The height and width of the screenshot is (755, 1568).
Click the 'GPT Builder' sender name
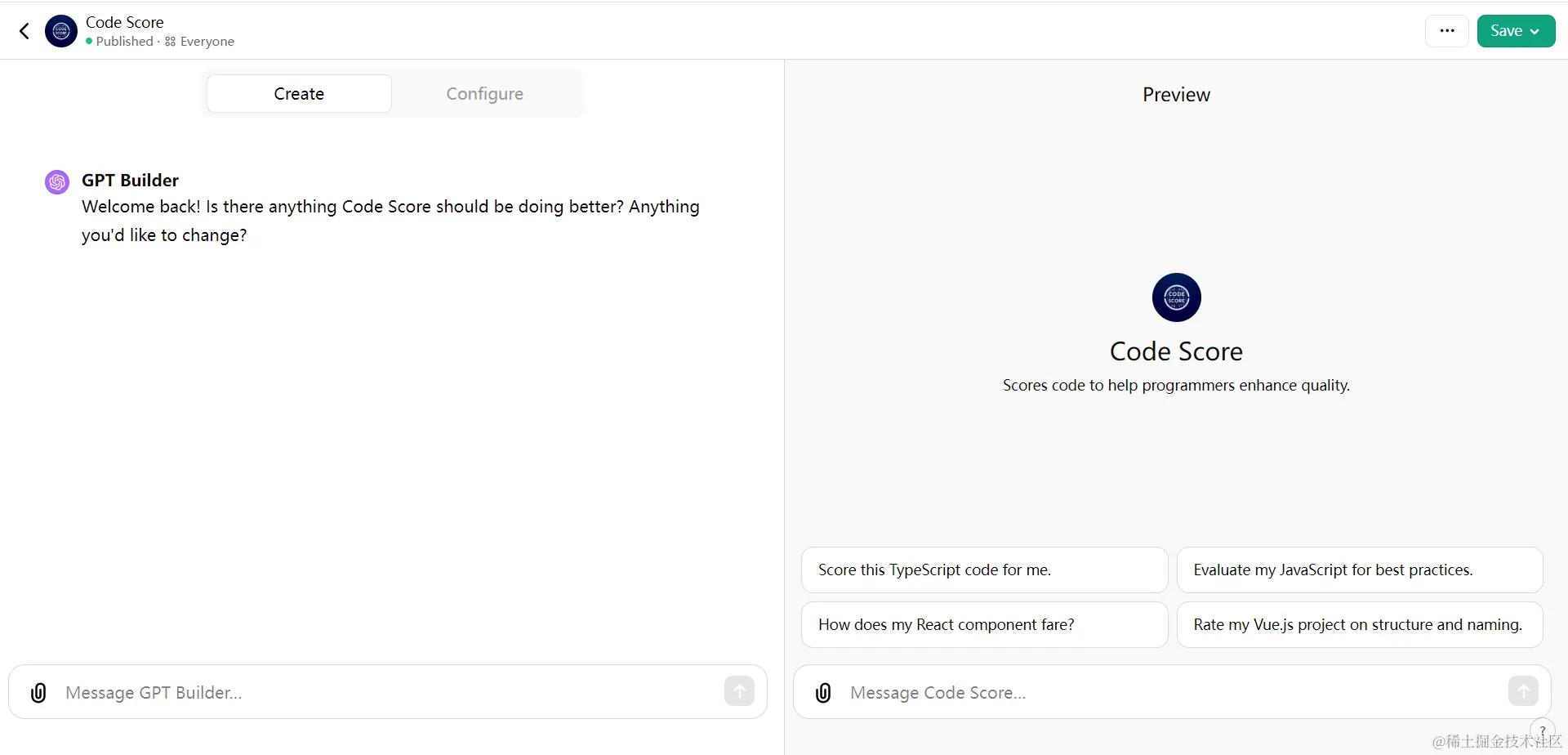[130, 181]
